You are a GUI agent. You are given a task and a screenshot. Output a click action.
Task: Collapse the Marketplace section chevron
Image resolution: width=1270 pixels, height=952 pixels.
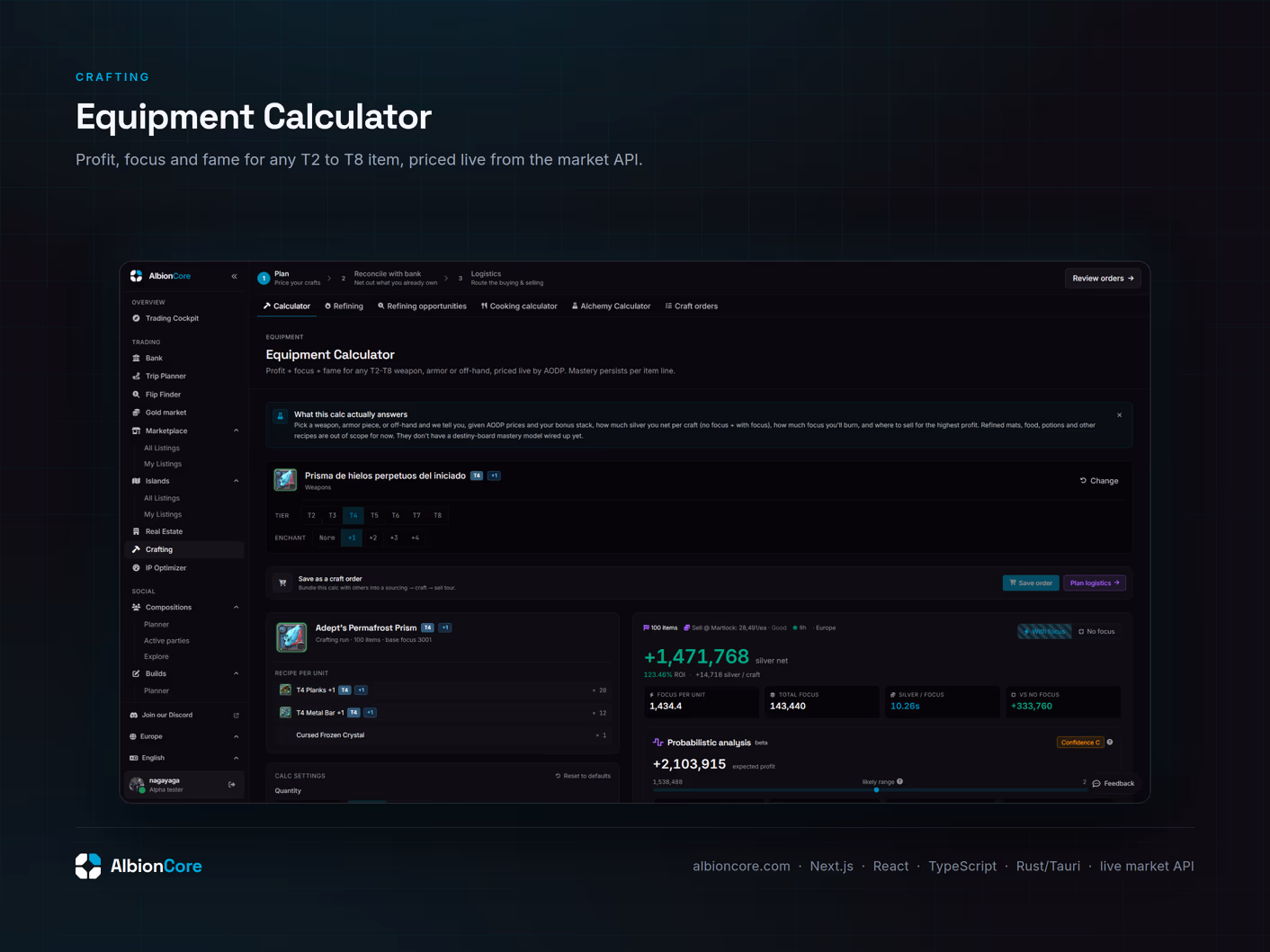point(237,431)
